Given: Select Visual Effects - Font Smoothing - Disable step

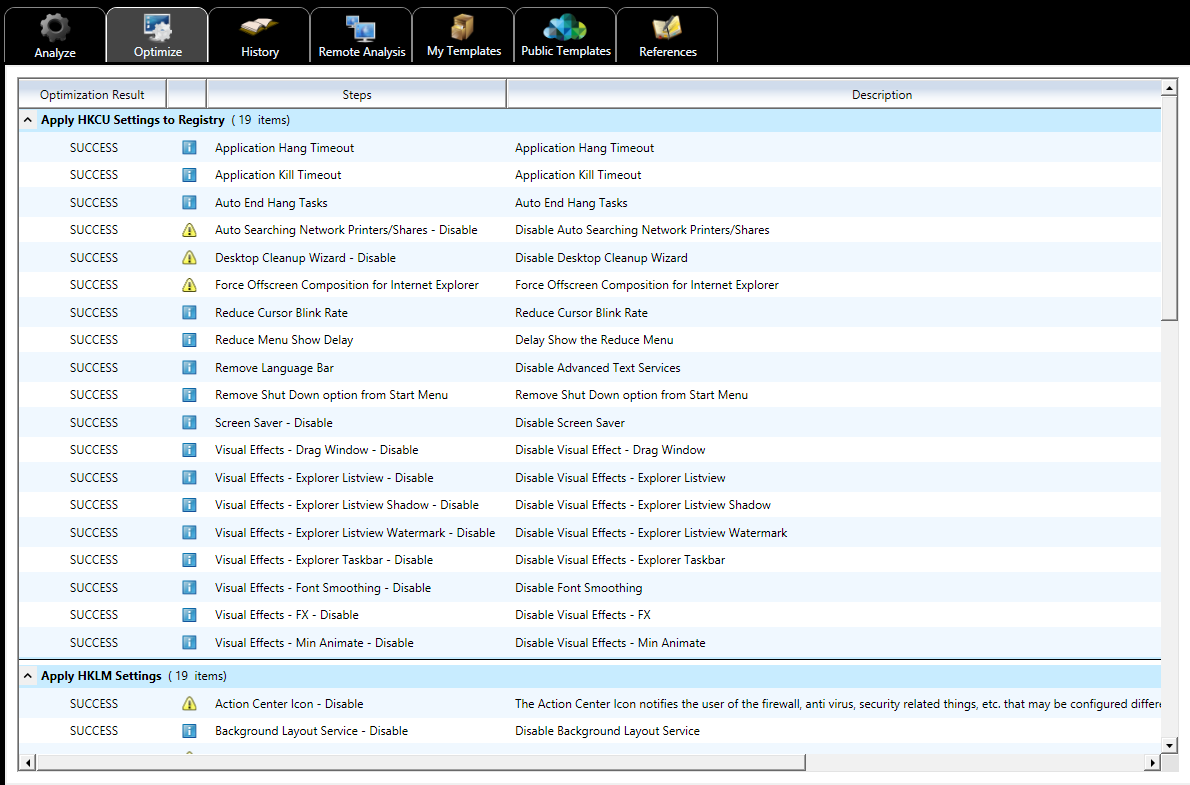Looking at the screenshot, I should (x=323, y=588).
